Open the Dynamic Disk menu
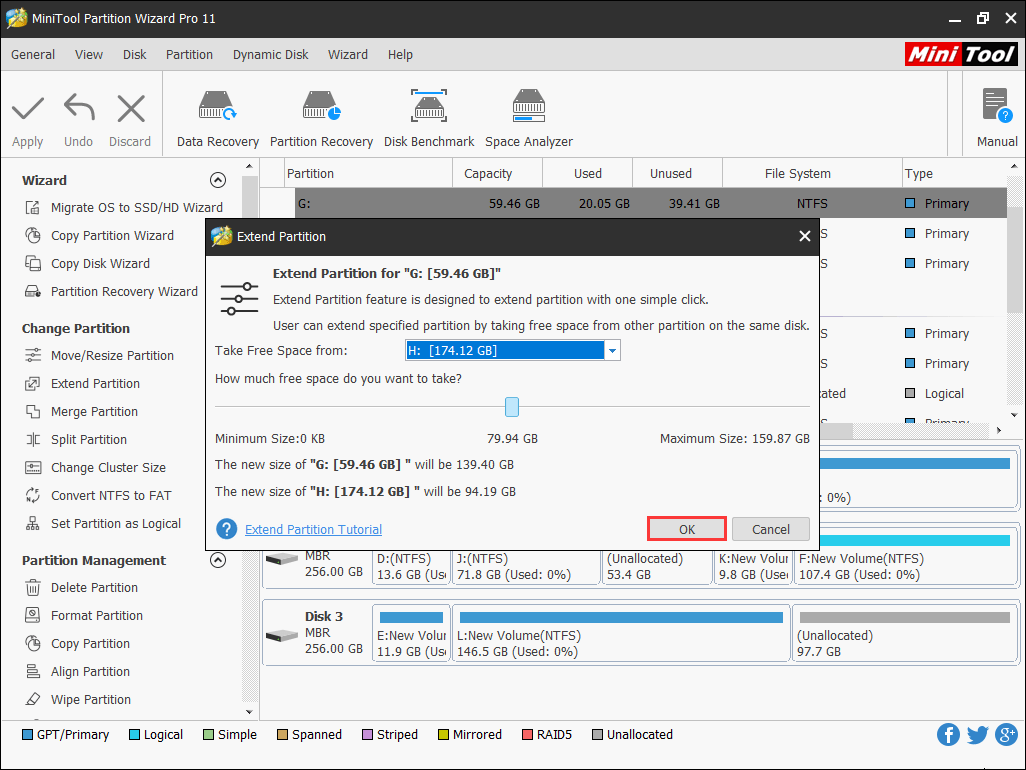Screen dimensions: 1026x770 pyautogui.click(x=270, y=54)
